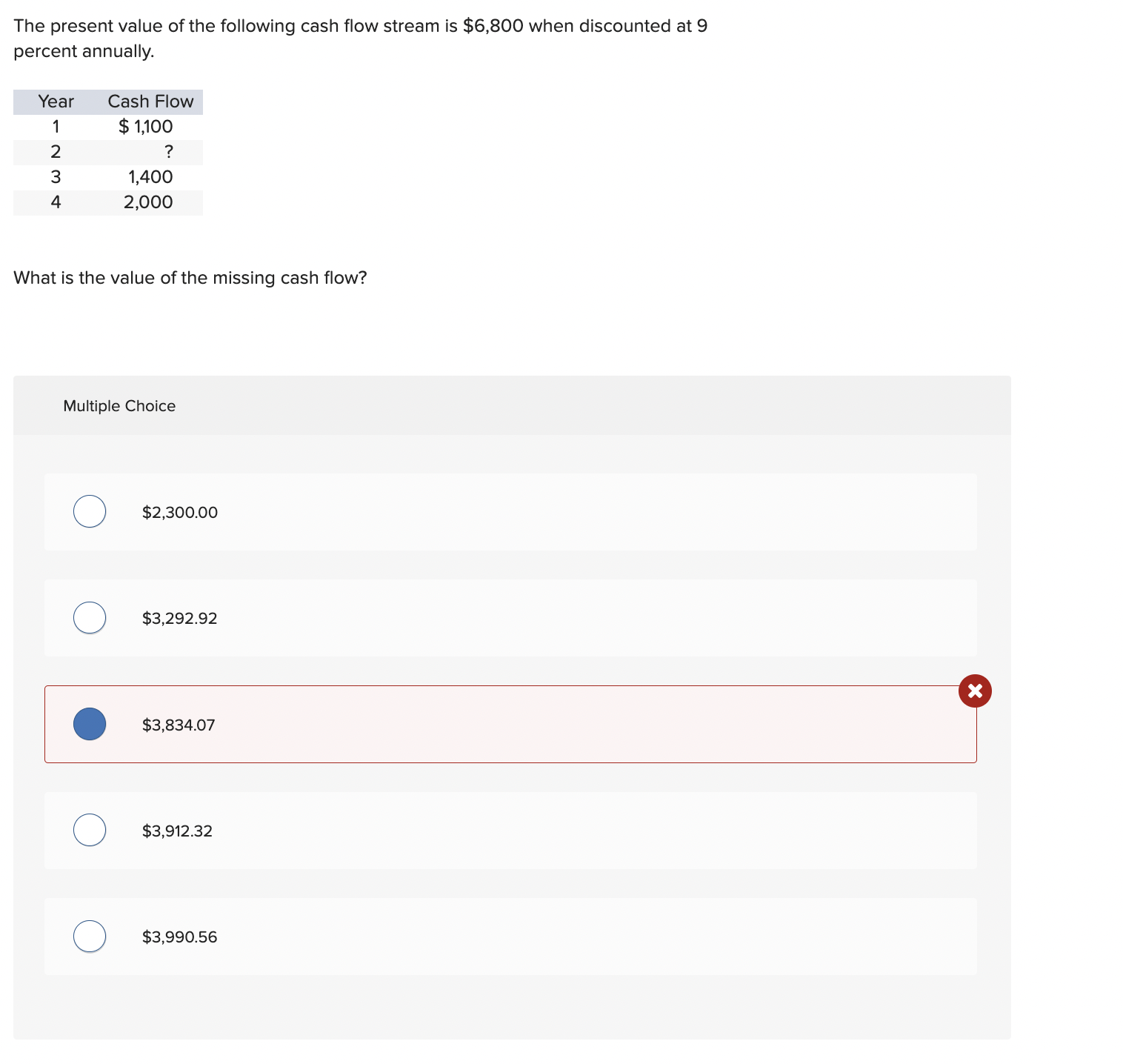
Task: Click the Year 4 row label
Action: pos(56,202)
